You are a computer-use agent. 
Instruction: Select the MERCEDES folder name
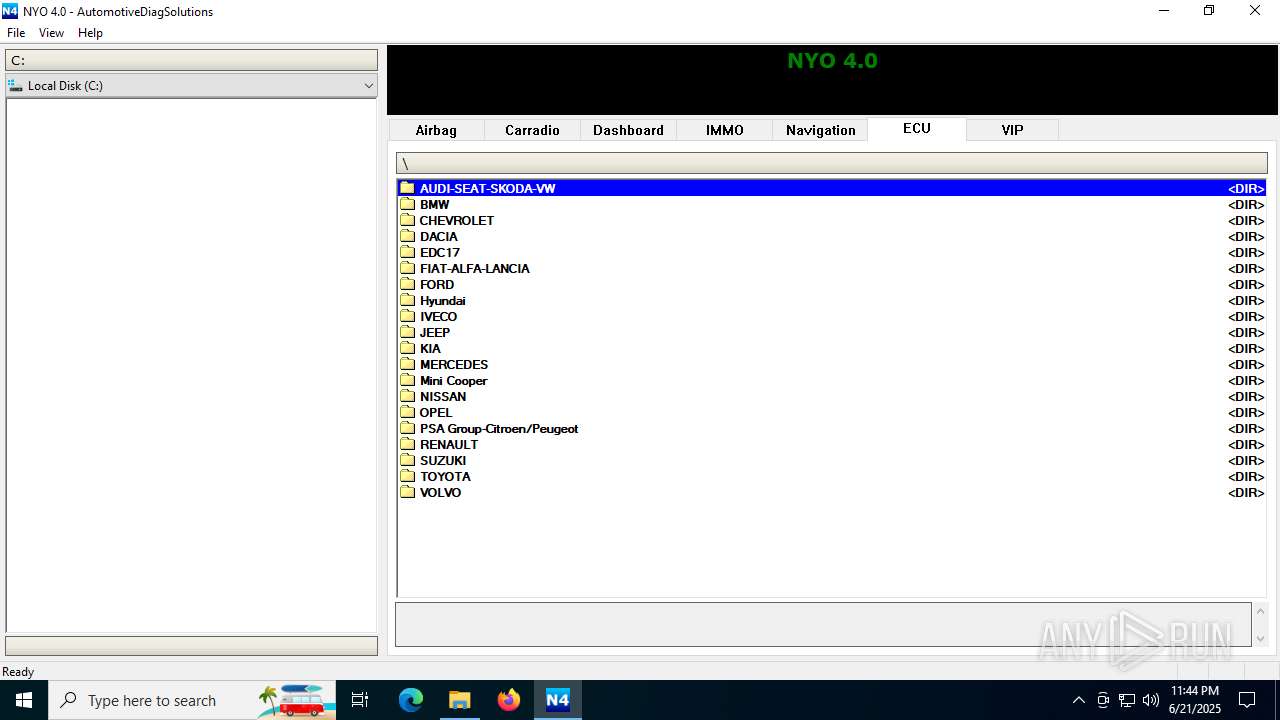454,364
